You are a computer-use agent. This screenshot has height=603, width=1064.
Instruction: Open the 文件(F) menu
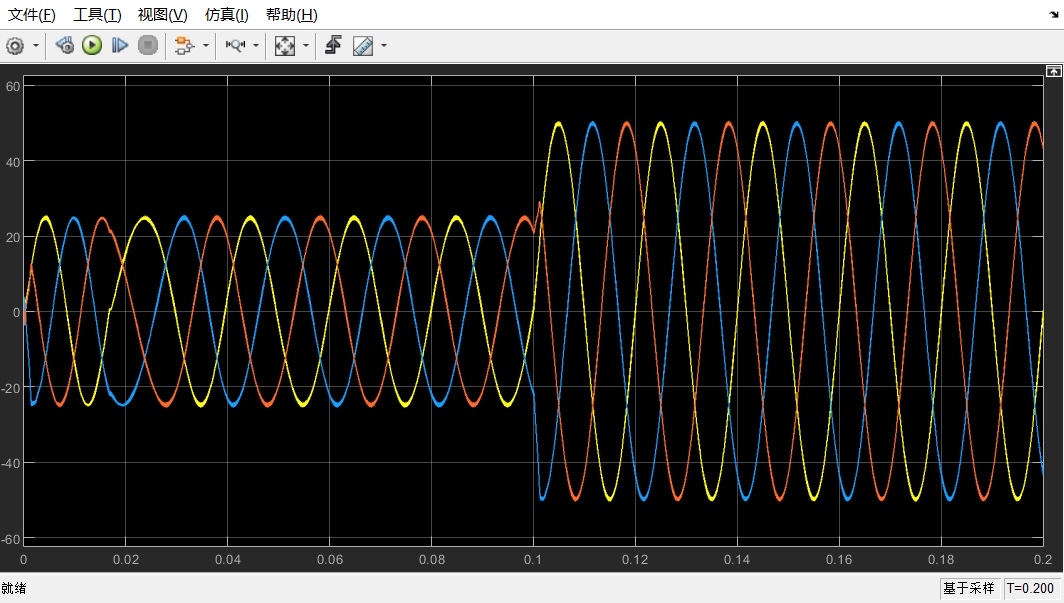click(31, 14)
